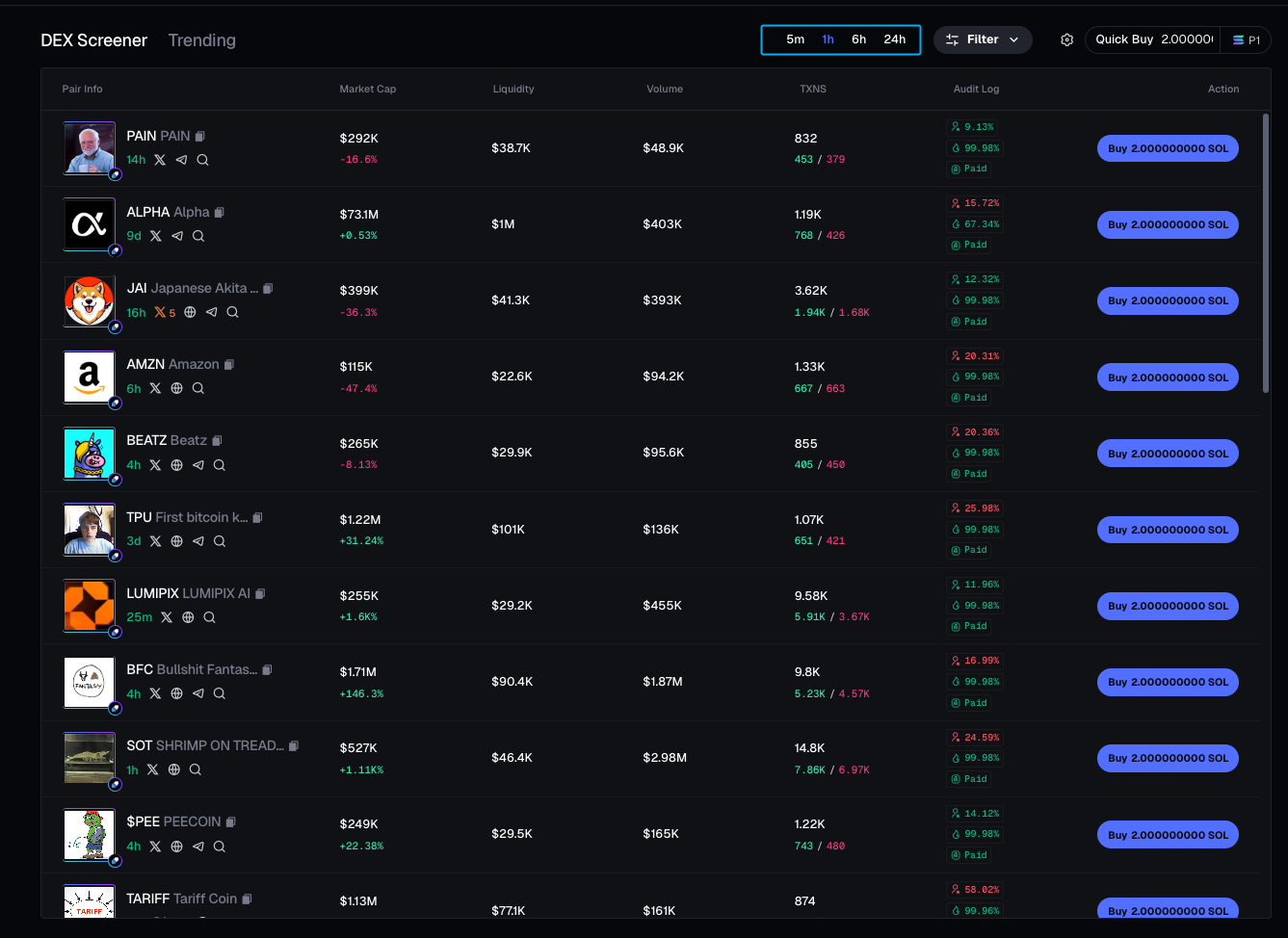The image size is (1288, 938).
Task: Copy the PAIN token address
Action: pyautogui.click(x=200, y=136)
